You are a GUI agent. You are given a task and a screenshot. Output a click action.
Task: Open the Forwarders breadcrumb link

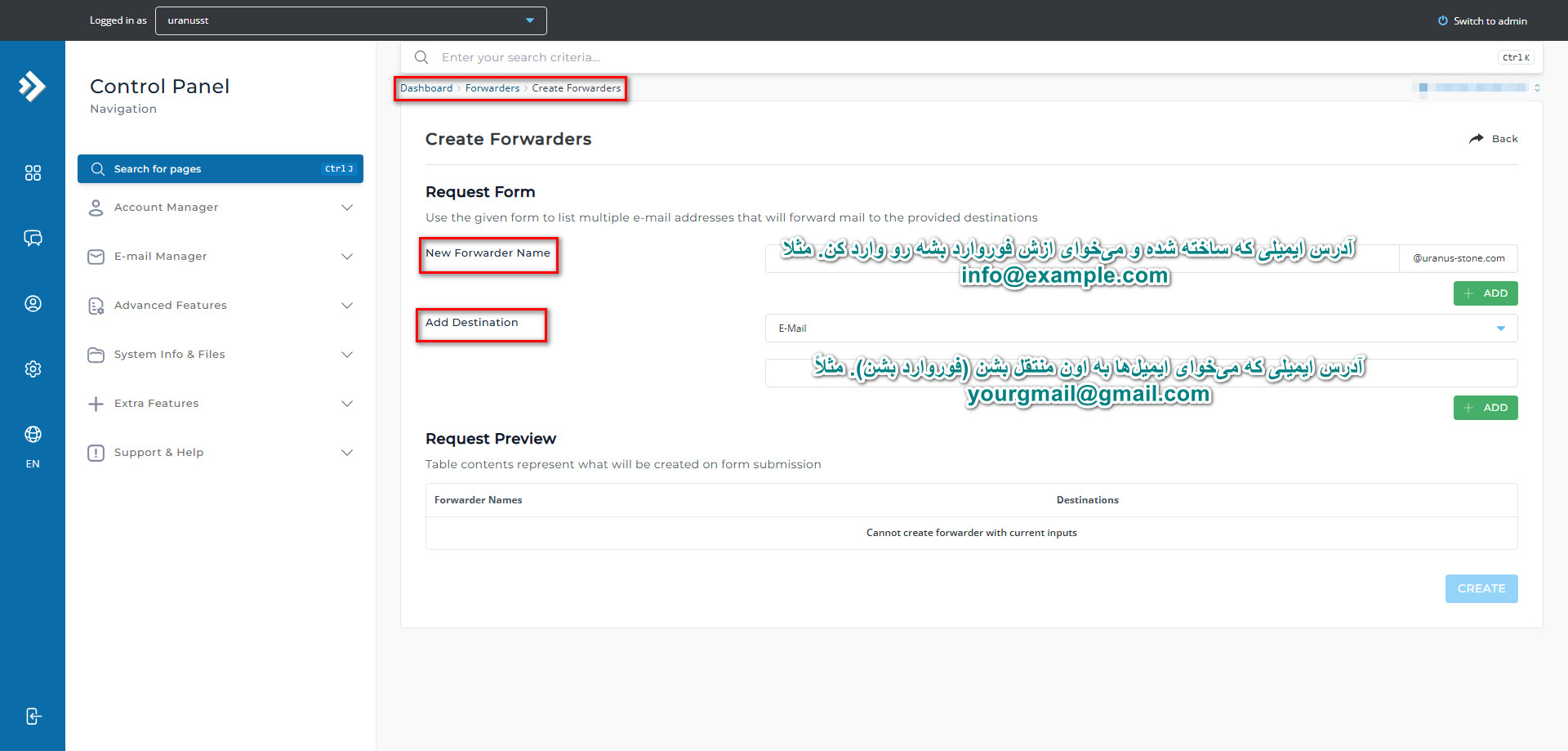[492, 87]
